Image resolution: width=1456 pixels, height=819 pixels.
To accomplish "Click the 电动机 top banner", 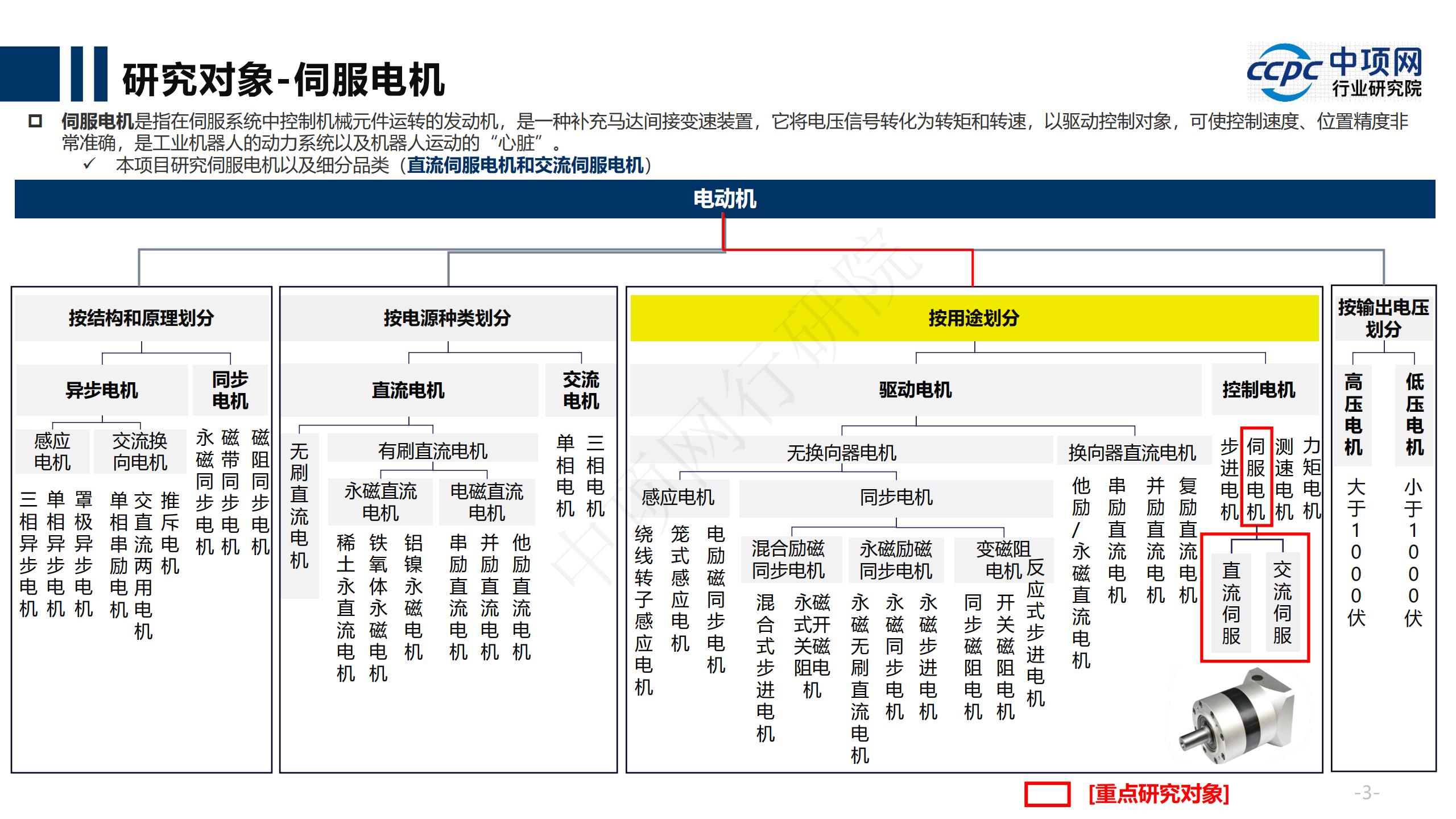I will pos(725,199).
